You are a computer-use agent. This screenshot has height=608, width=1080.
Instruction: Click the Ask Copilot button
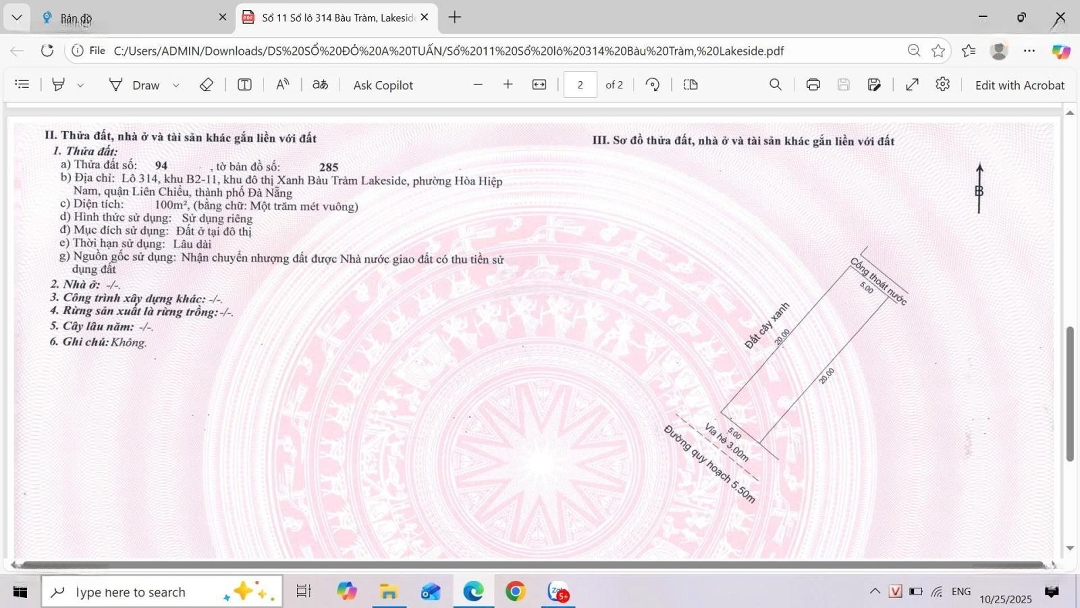click(383, 85)
